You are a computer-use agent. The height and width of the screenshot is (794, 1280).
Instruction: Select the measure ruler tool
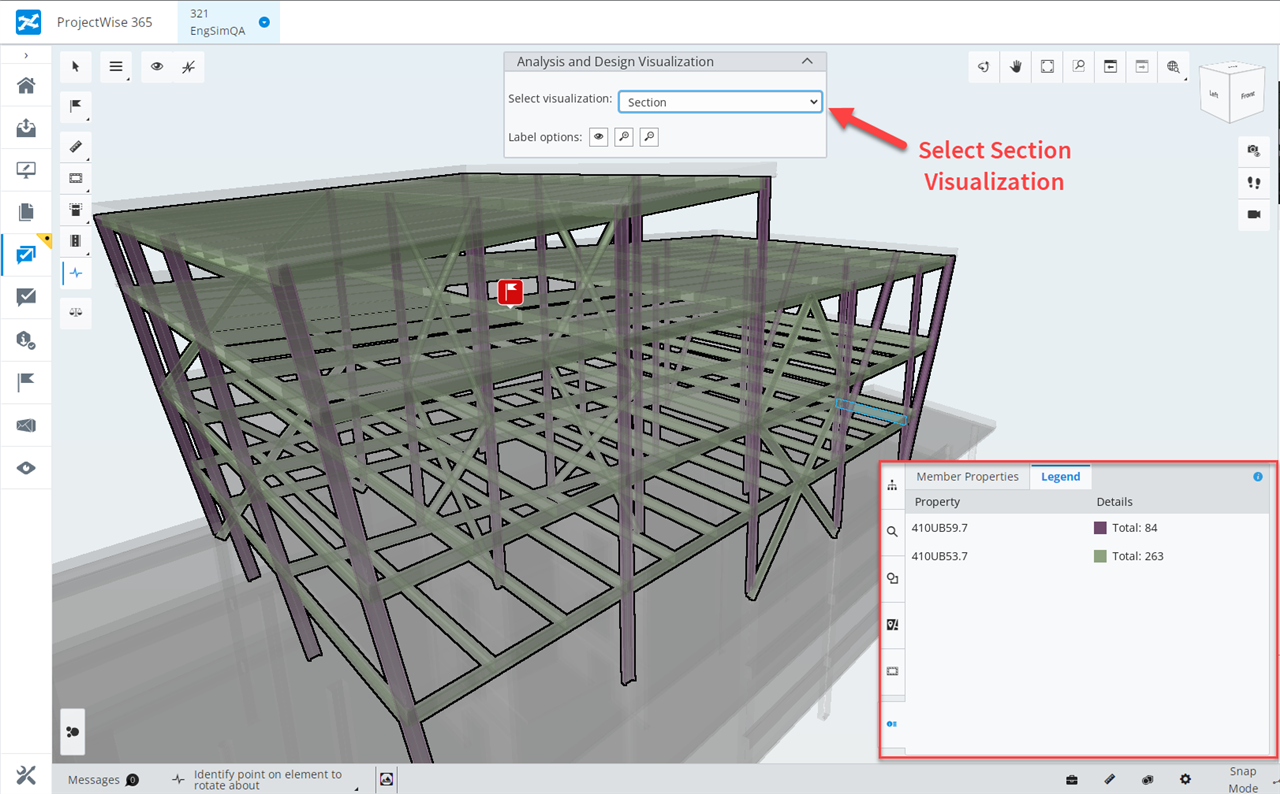click(x=76, y=147)
